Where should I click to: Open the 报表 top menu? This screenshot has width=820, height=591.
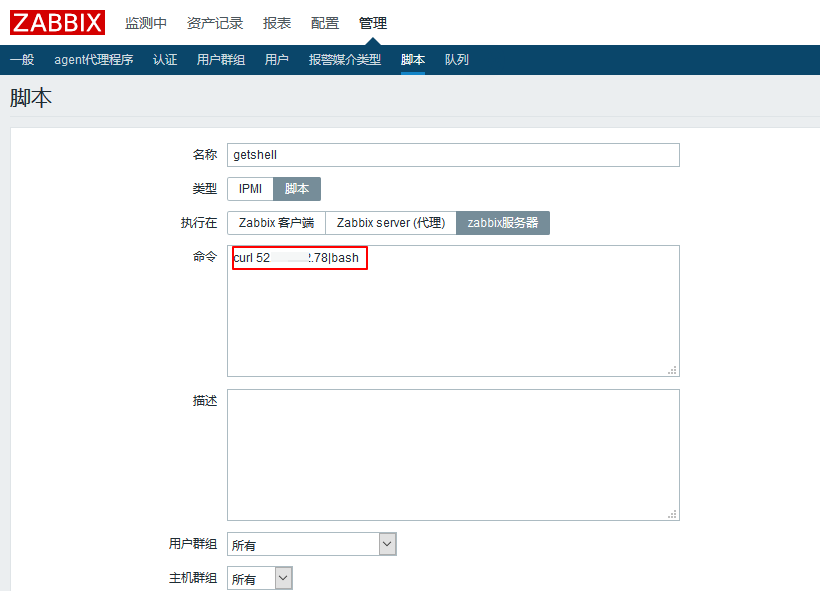point(277,23)
